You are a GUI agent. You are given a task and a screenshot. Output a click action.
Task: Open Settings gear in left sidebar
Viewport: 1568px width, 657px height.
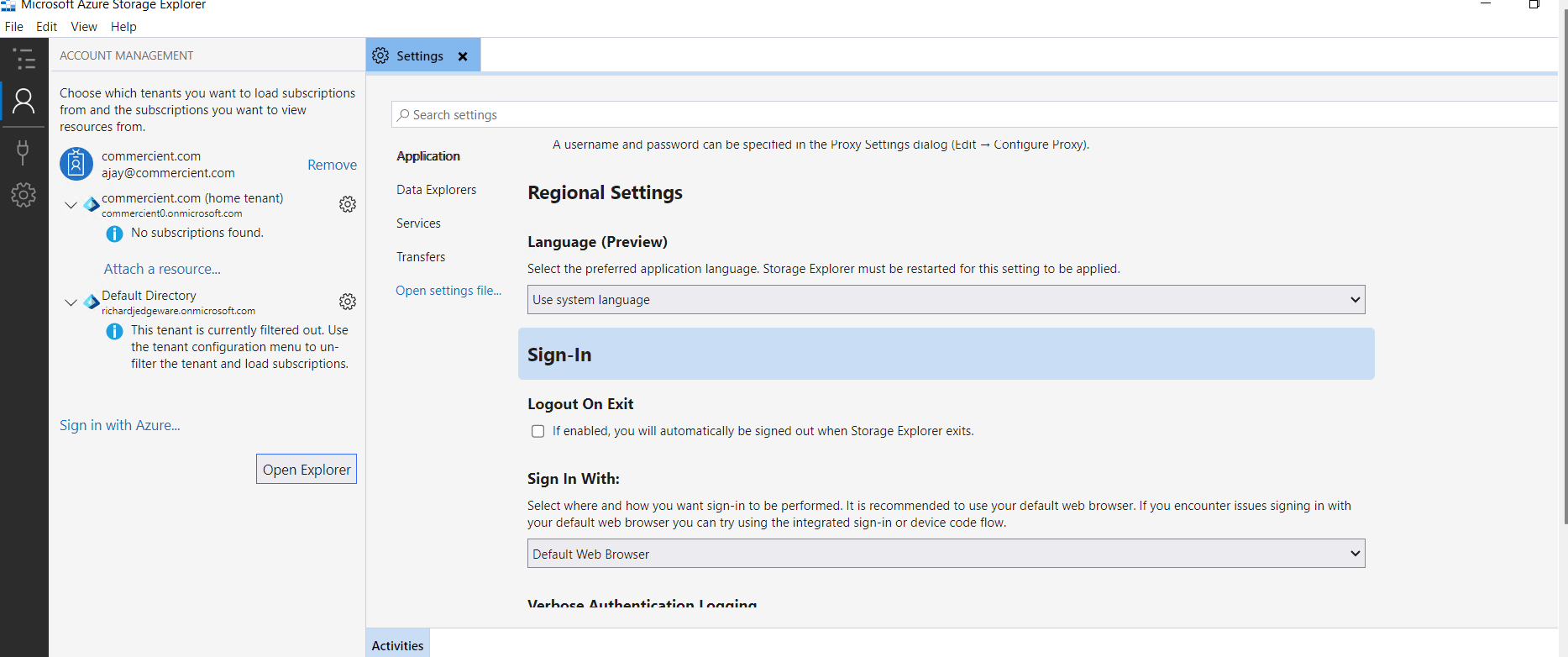click(24, 195)
